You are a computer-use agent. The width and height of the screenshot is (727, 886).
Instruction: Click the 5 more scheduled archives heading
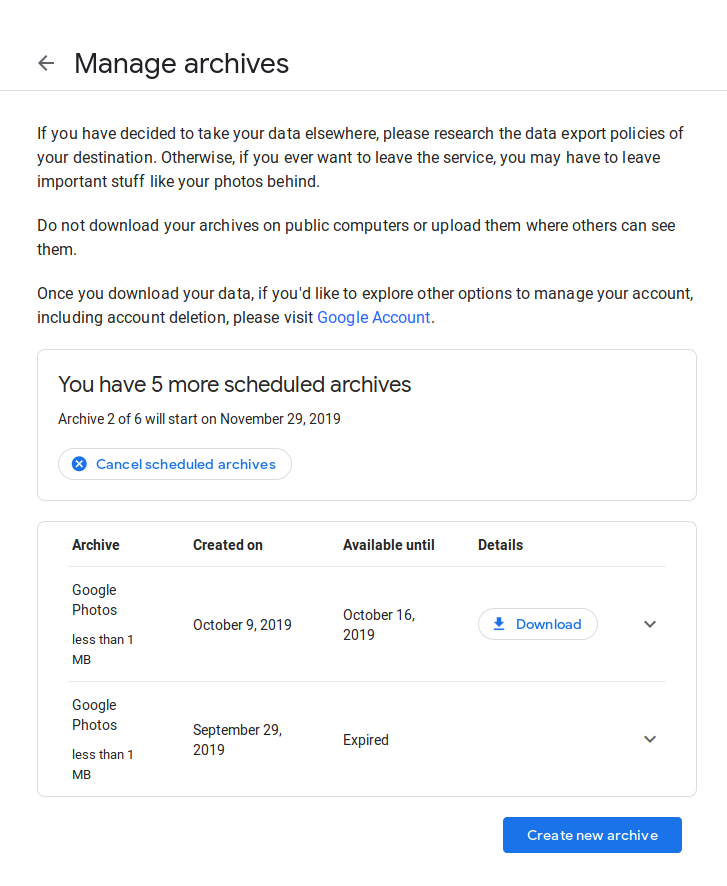(x=234, y=384)
